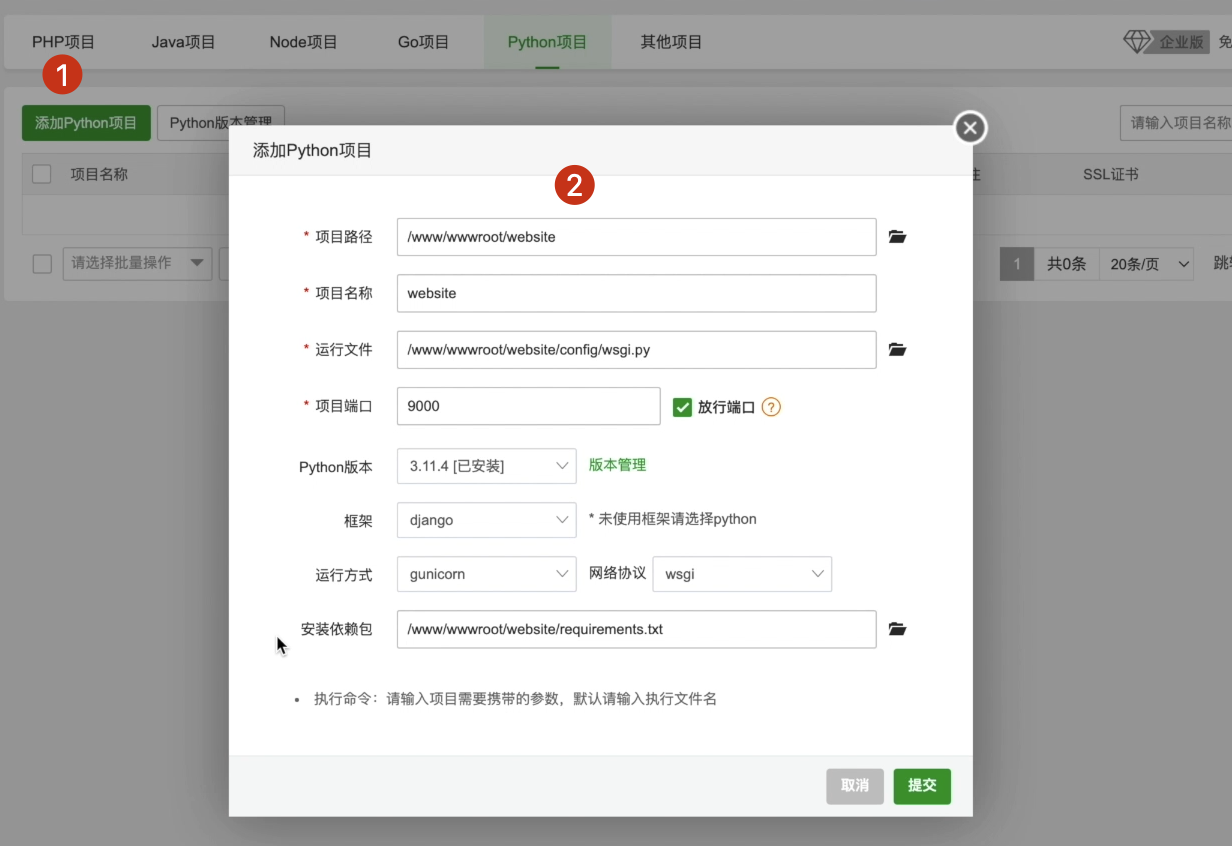
Task: Browse folder for run file field
Action: [897, 349]
